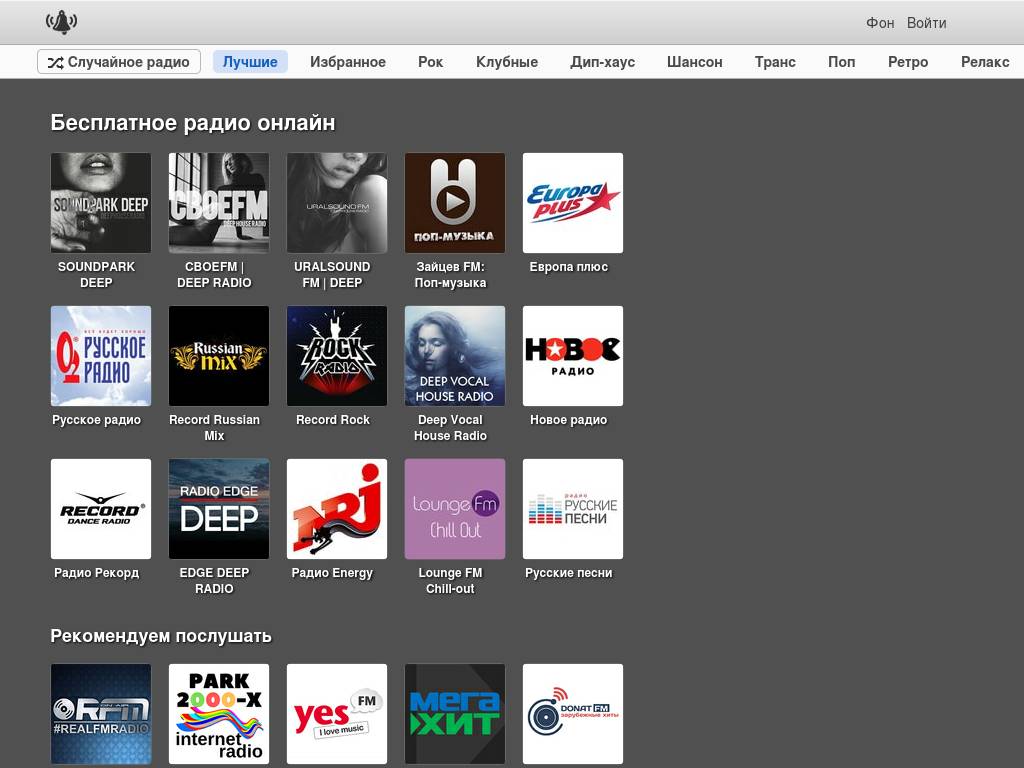Switch to the Лучшие tab
This screenshot has width=1024, height=768.
coord(250,62)
